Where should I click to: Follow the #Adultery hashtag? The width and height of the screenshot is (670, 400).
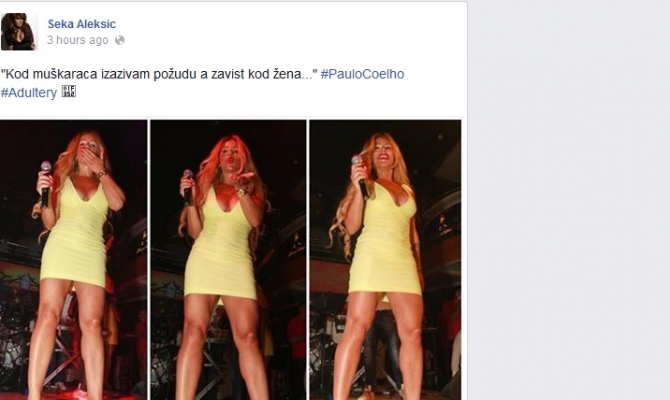[x=29, y=93]
